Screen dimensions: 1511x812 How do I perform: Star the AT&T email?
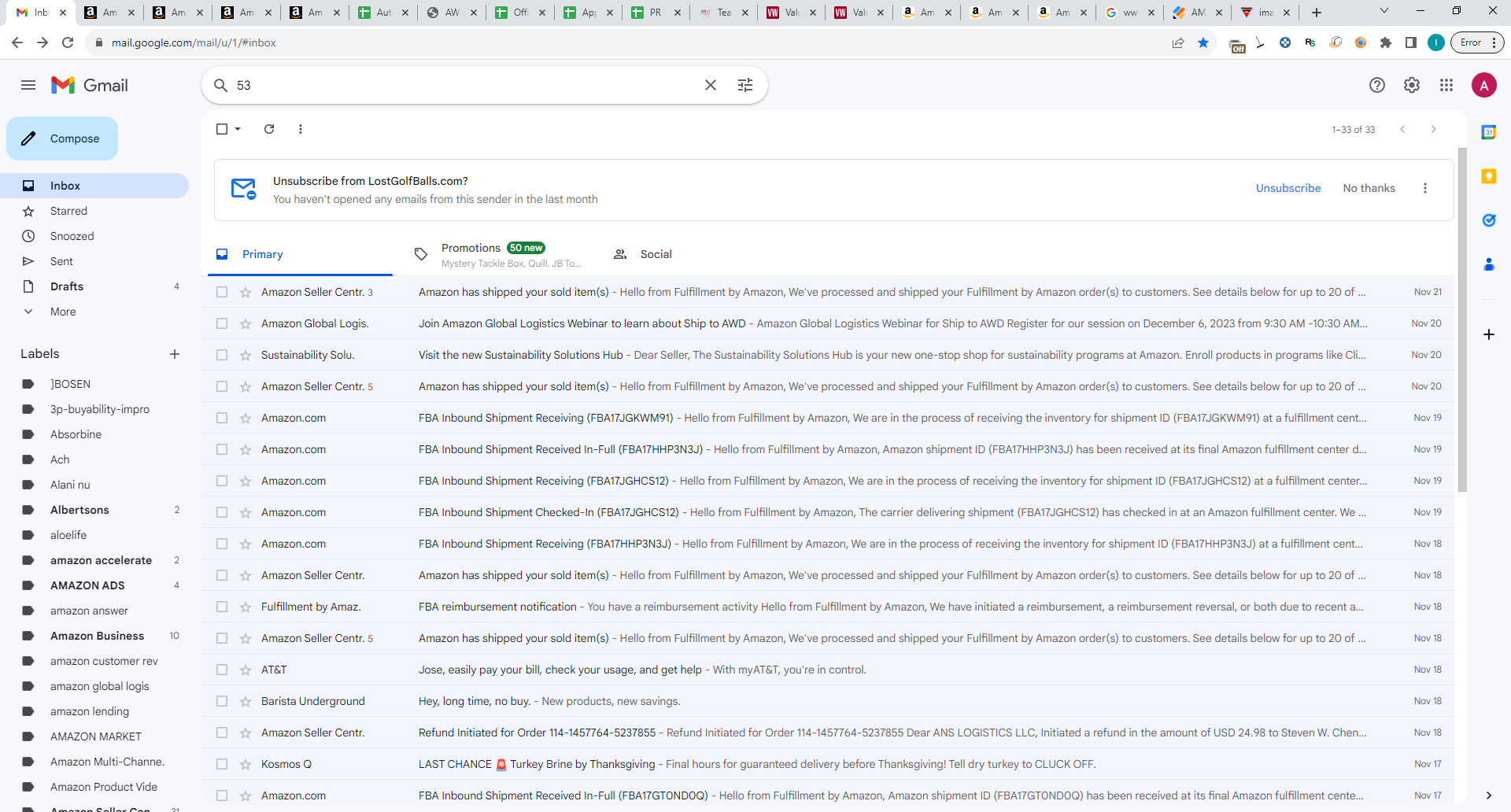tap(246, 670)
